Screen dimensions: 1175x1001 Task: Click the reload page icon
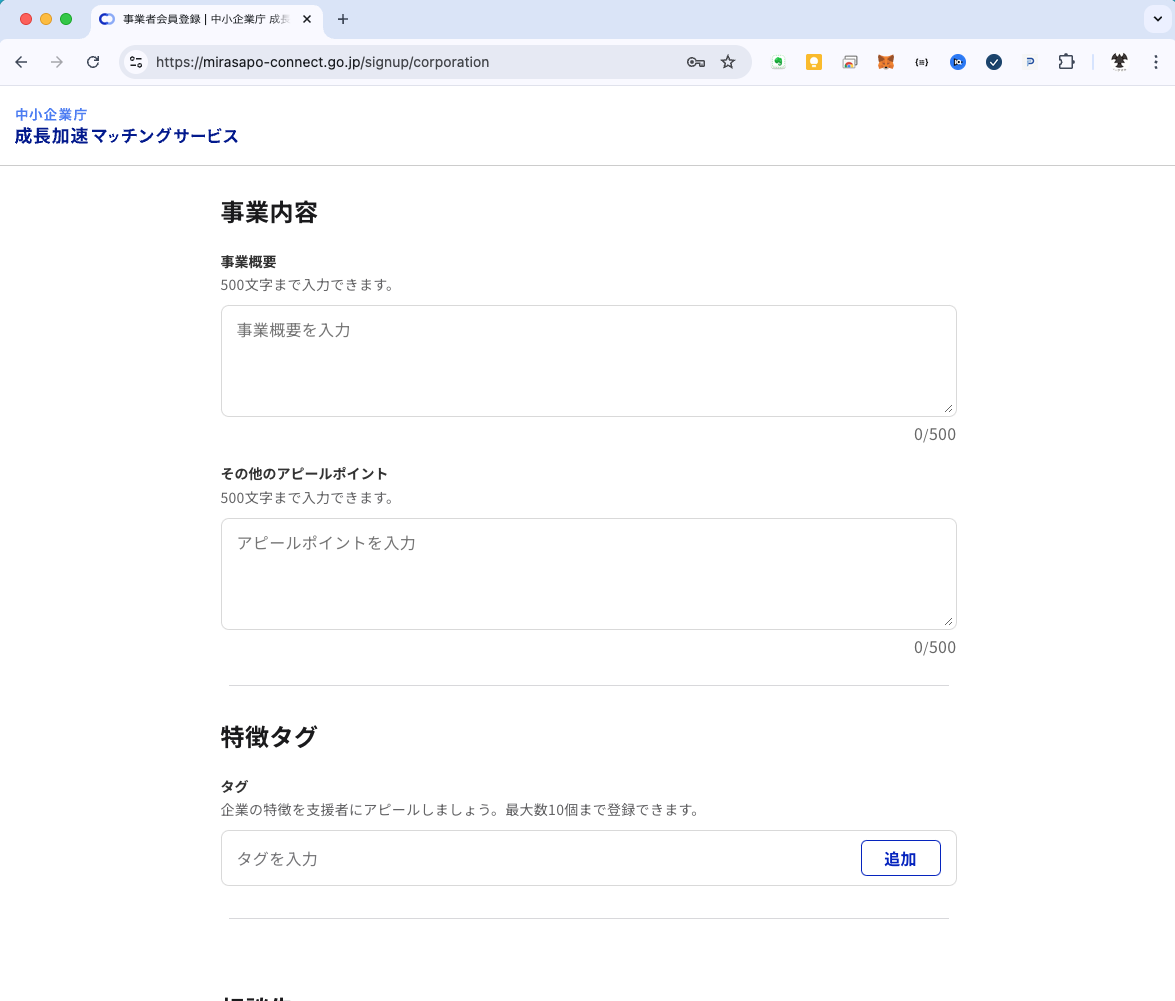[x=93, y=62]
